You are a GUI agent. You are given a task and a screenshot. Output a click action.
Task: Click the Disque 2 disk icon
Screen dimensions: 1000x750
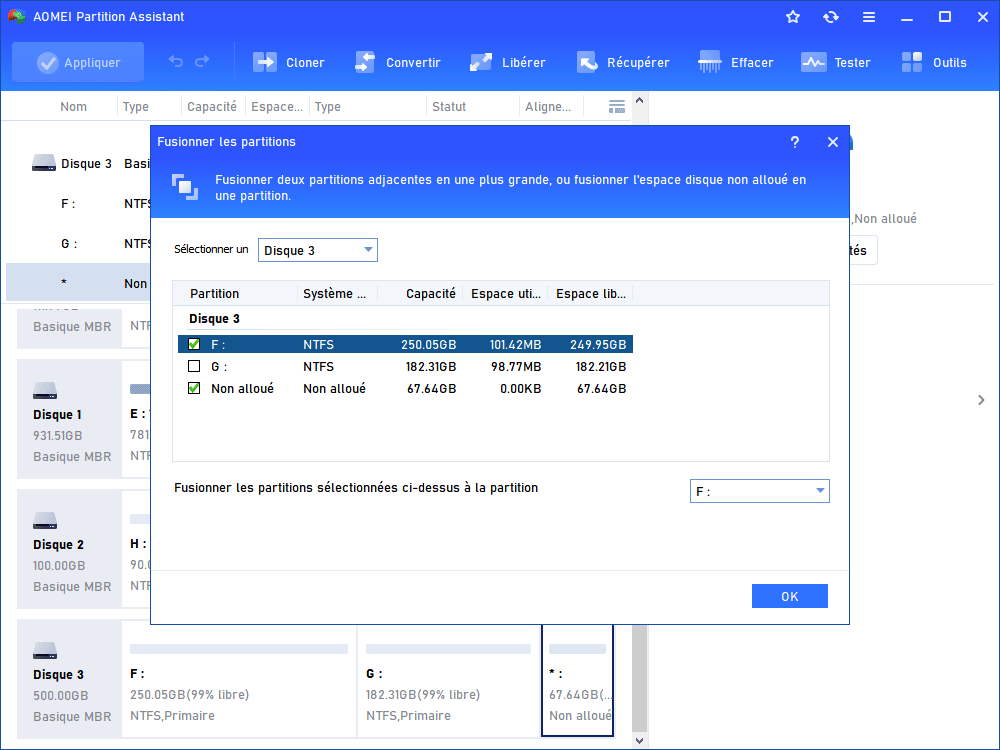point(45,520)
